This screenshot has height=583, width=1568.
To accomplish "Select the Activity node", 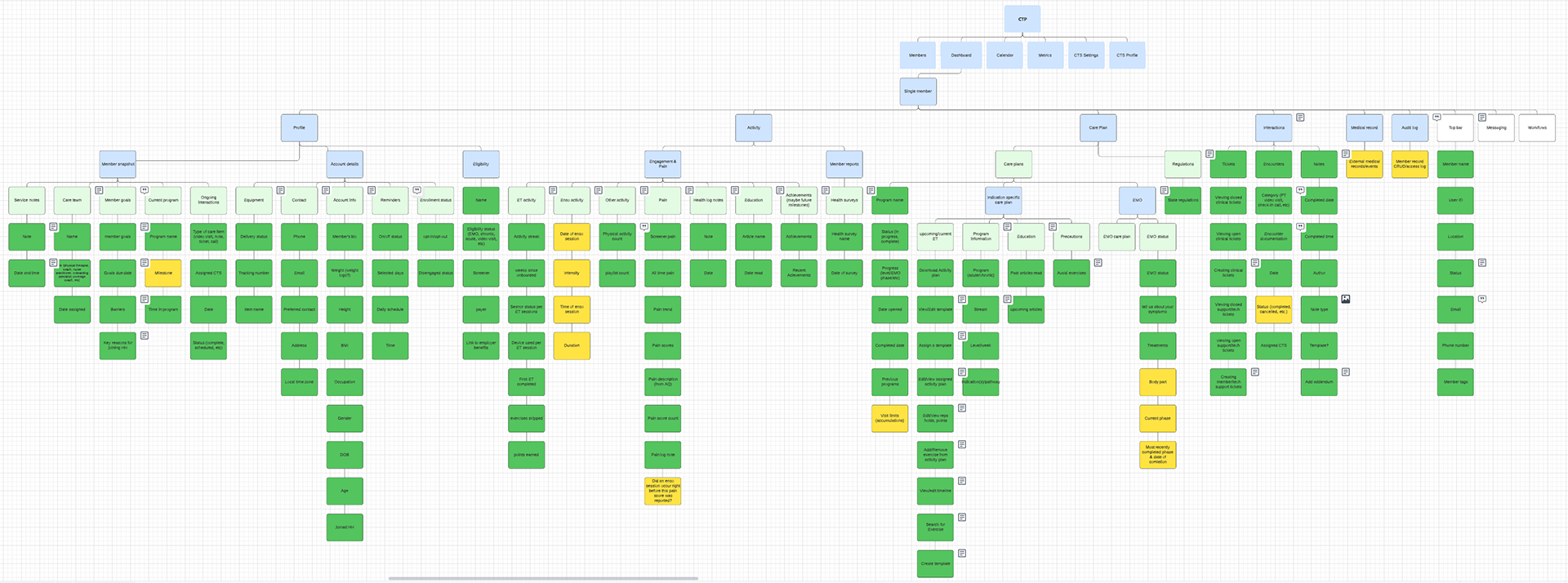I will tap(754, 128).
